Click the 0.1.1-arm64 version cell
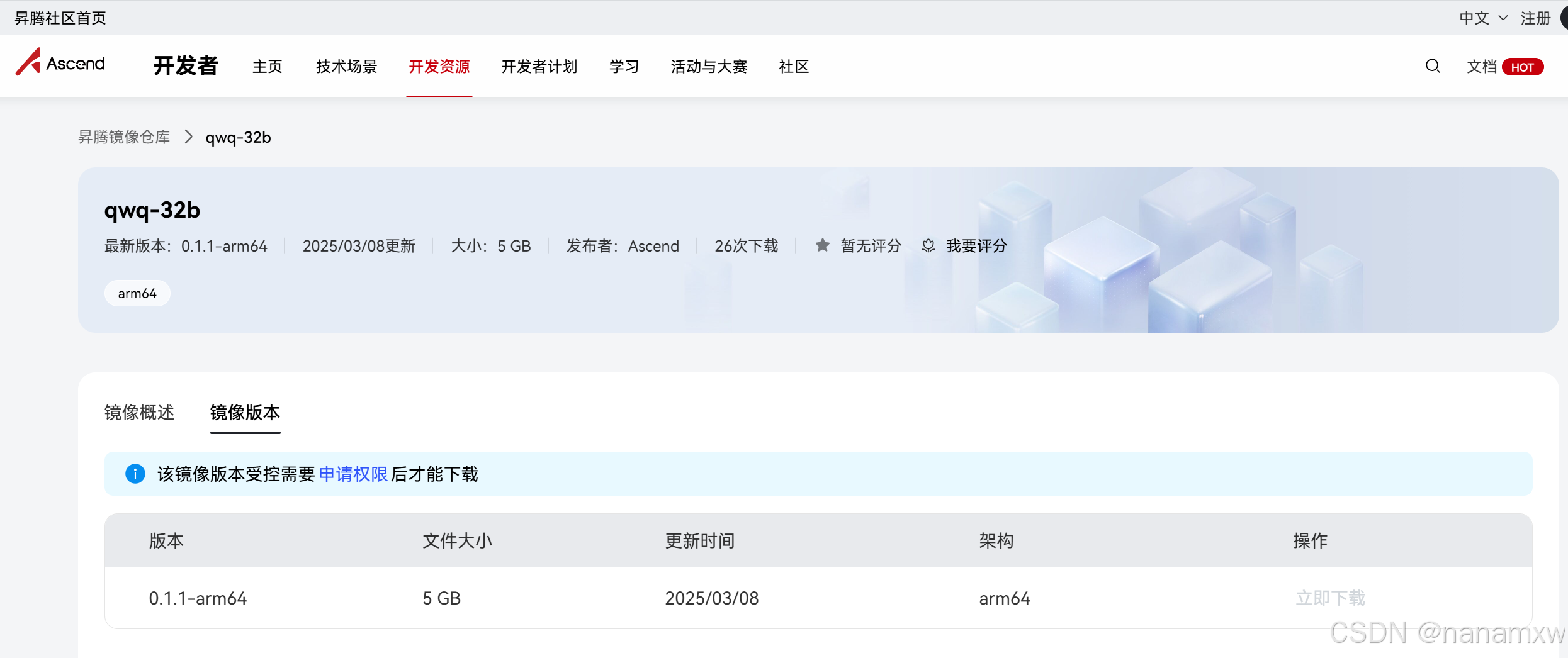Viewport: 1568px width, 658px height. pyautogui.click(x=198, y=598)
